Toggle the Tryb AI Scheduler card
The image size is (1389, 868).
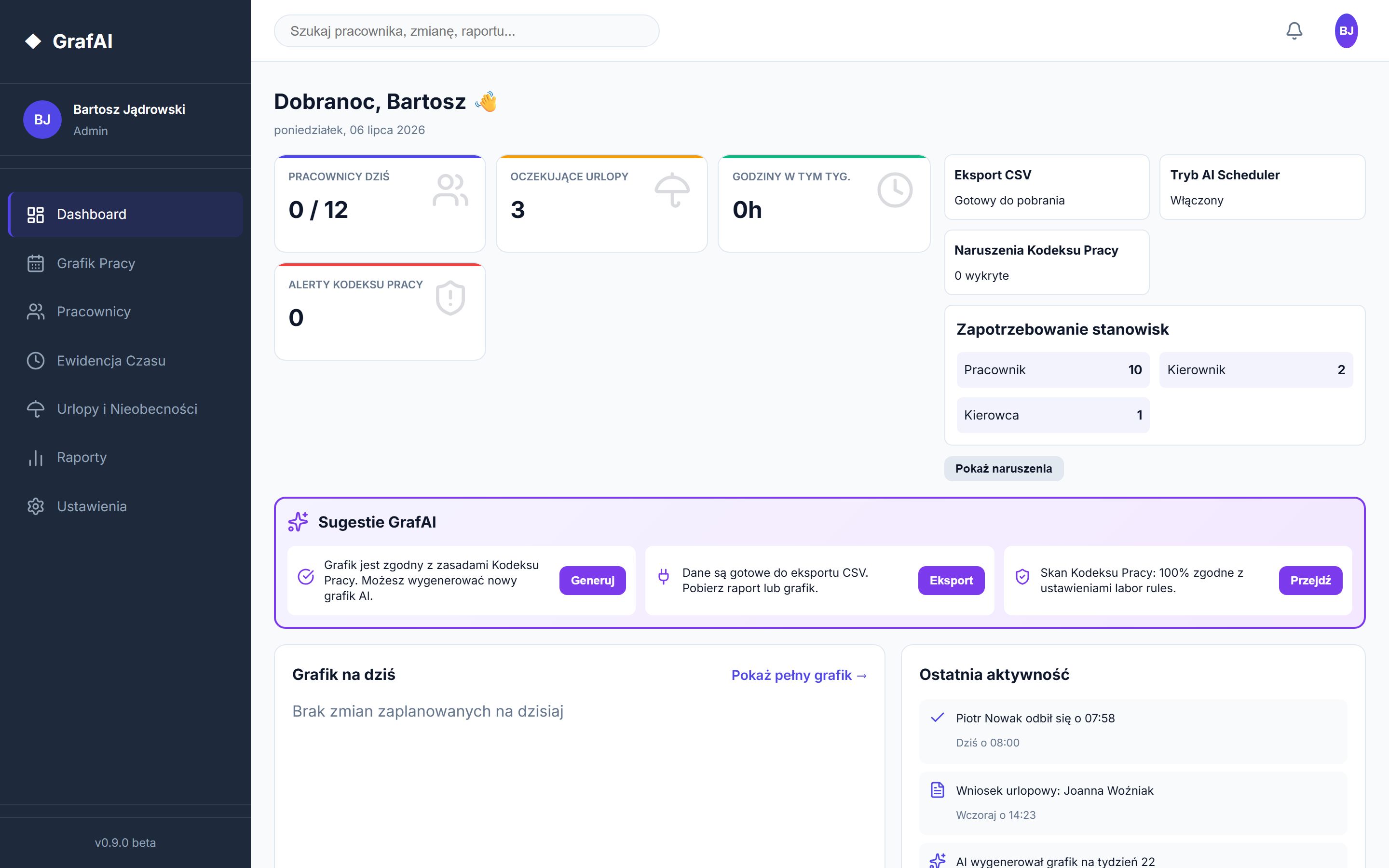pos(1262,187)
